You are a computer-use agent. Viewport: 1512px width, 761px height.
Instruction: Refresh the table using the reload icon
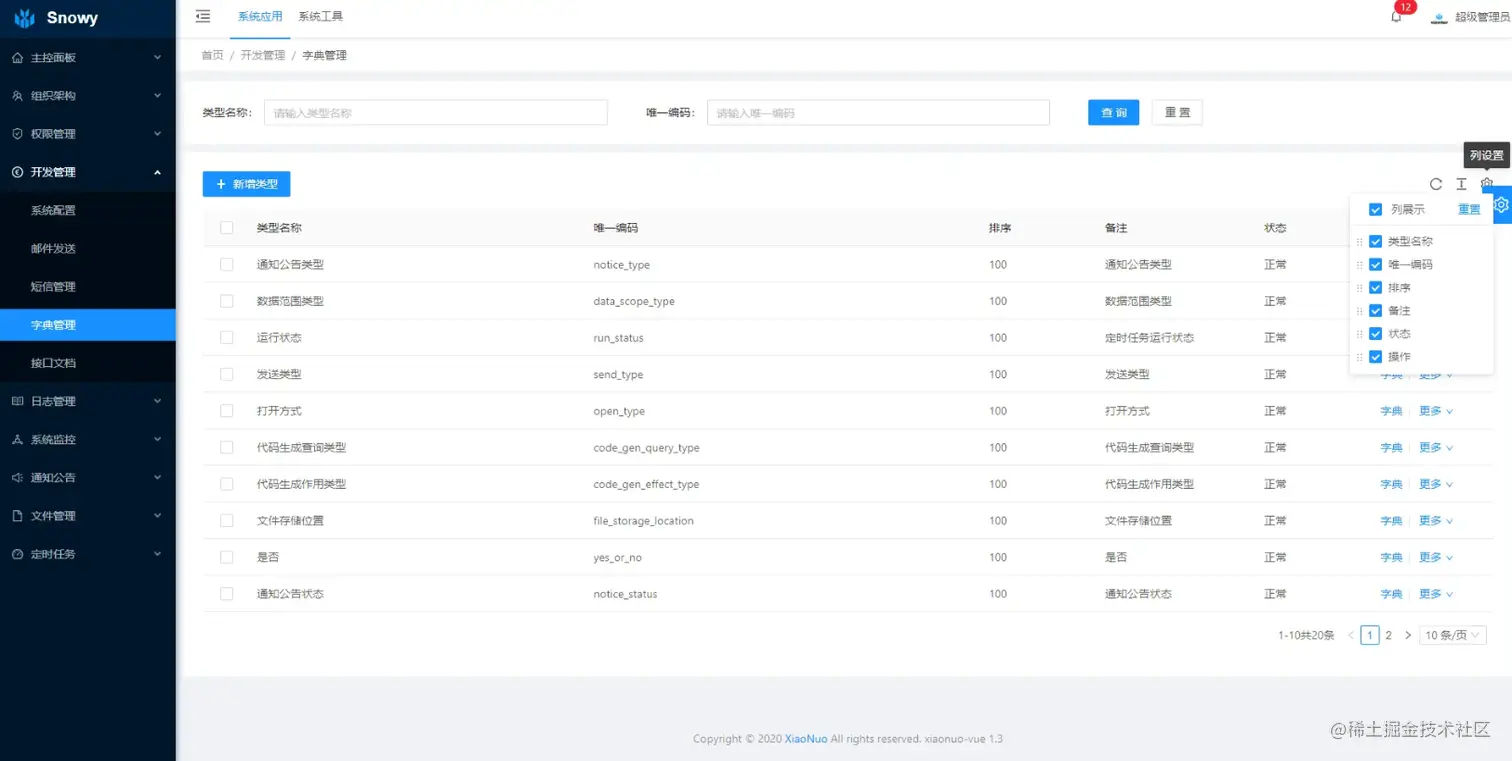1436,184
